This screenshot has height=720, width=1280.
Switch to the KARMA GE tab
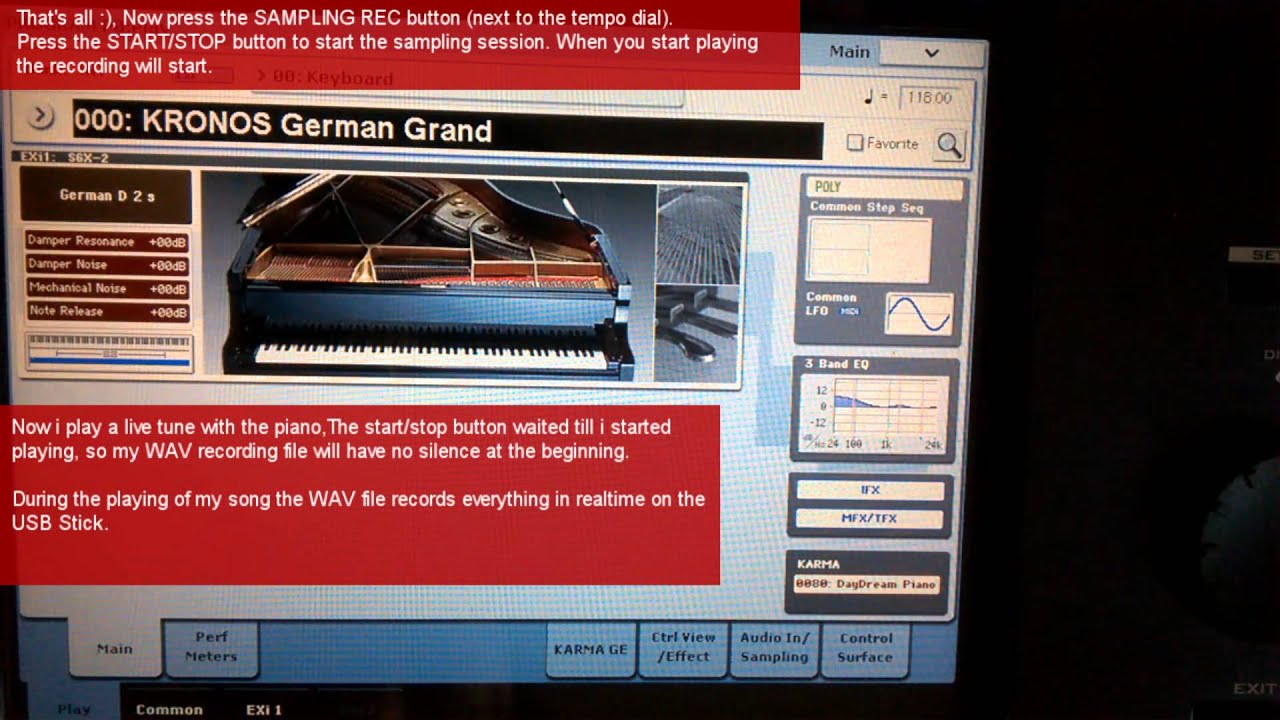(x=590, y=649)
